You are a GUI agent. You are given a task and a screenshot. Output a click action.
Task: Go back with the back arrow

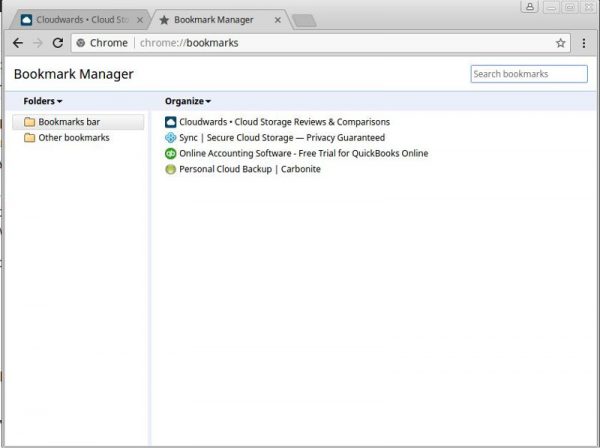(18, 43)
